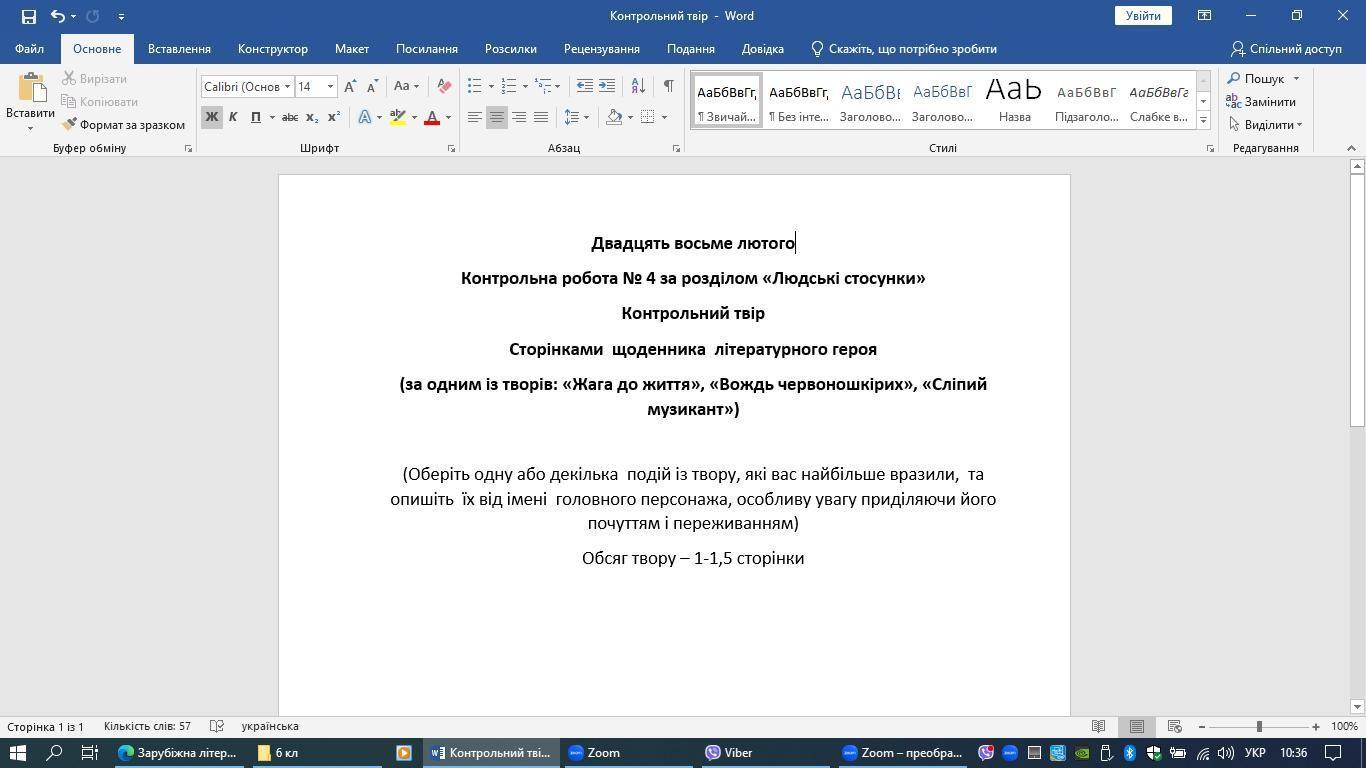
Task: Toggle numbered list
Action: (508, 87)
